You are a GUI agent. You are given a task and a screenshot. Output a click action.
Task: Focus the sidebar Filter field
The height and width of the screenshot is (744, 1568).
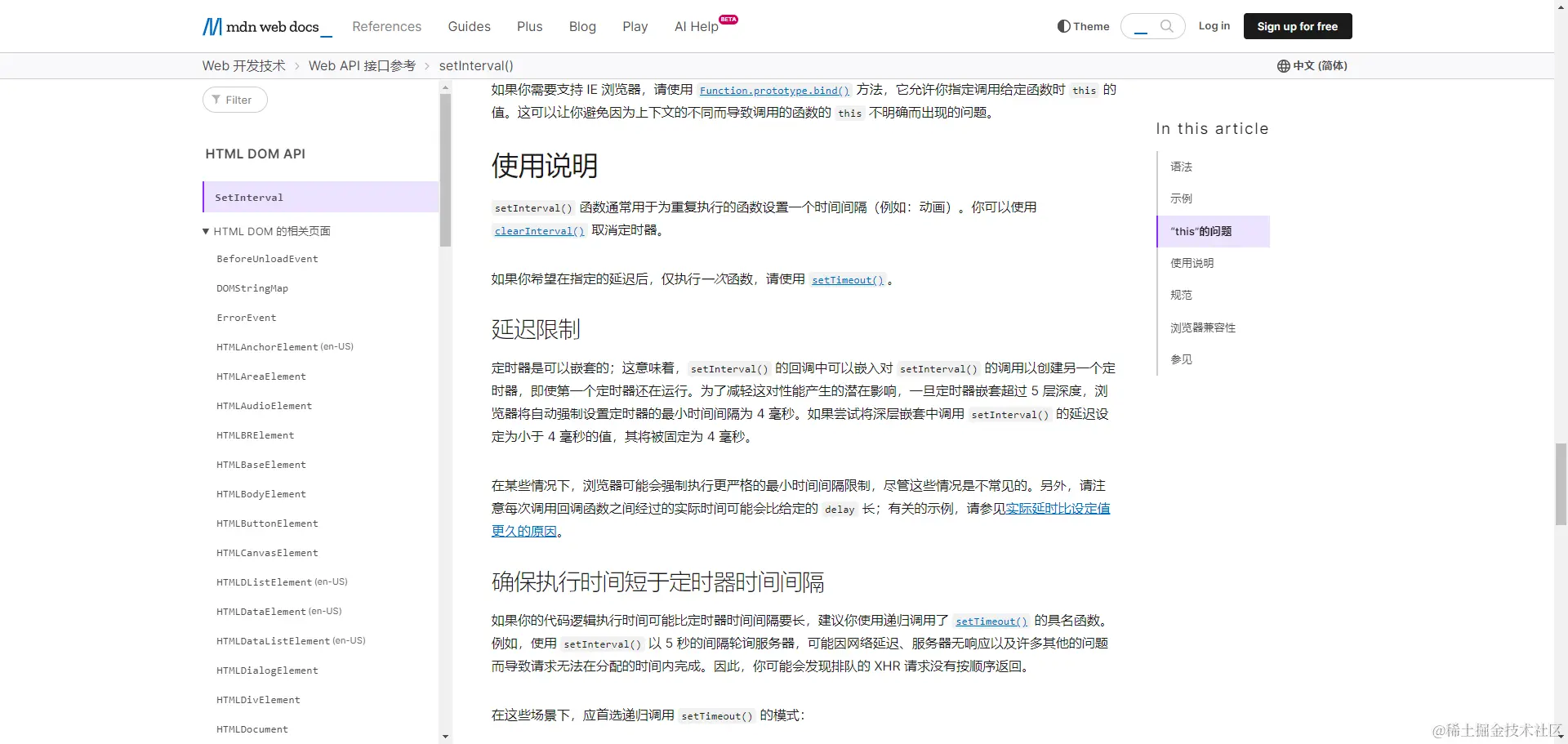click(x=235, y=100)
